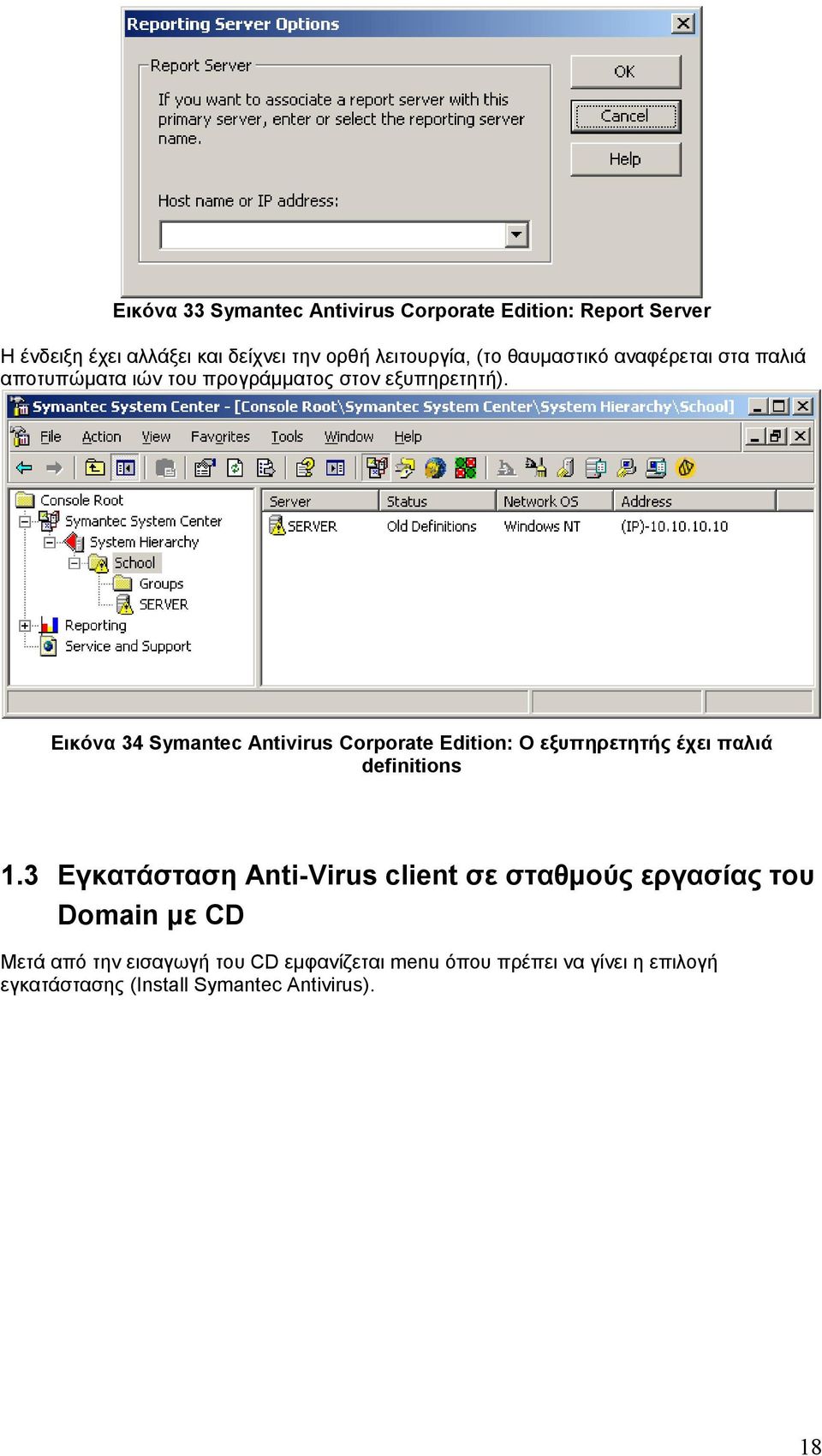Select SERVER under School in the tree

coord(164,604)
